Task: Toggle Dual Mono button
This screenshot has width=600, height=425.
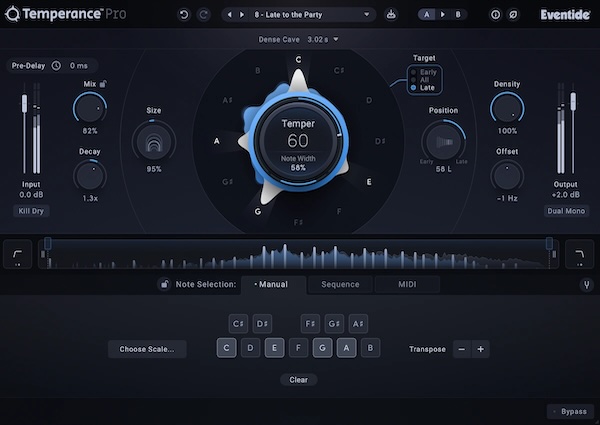Action: [x=566, y=211]
